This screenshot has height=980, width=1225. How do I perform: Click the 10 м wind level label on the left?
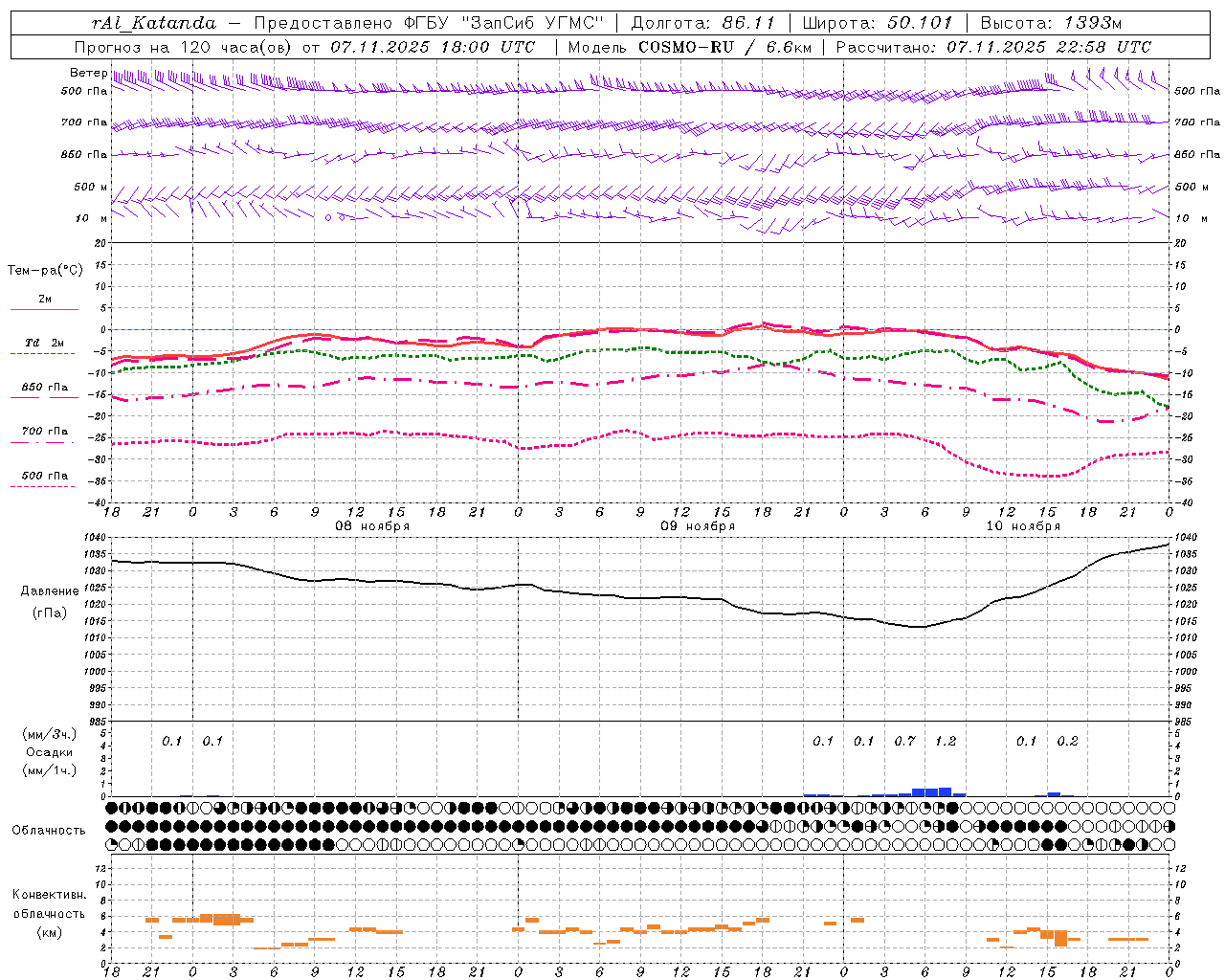coord(92,218)
